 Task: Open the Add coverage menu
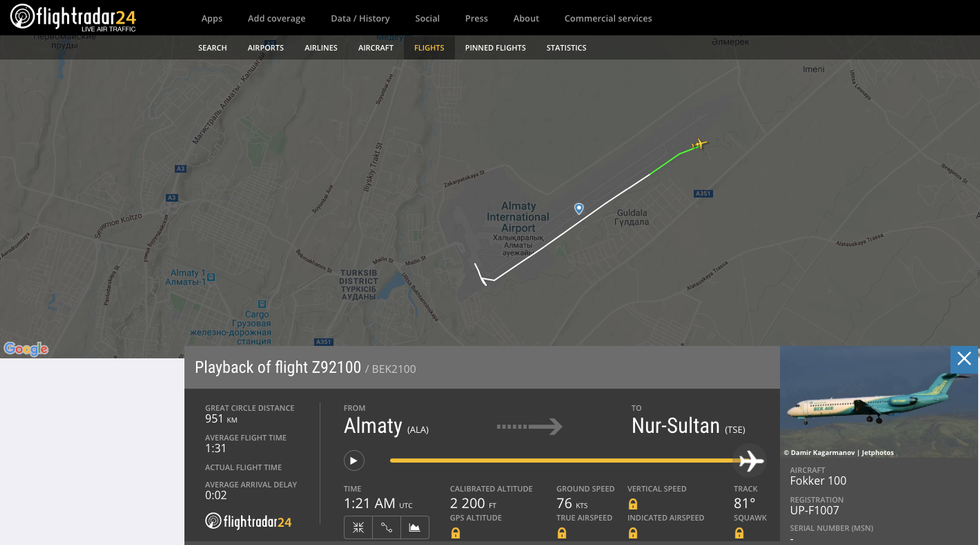tap(276, 19)
